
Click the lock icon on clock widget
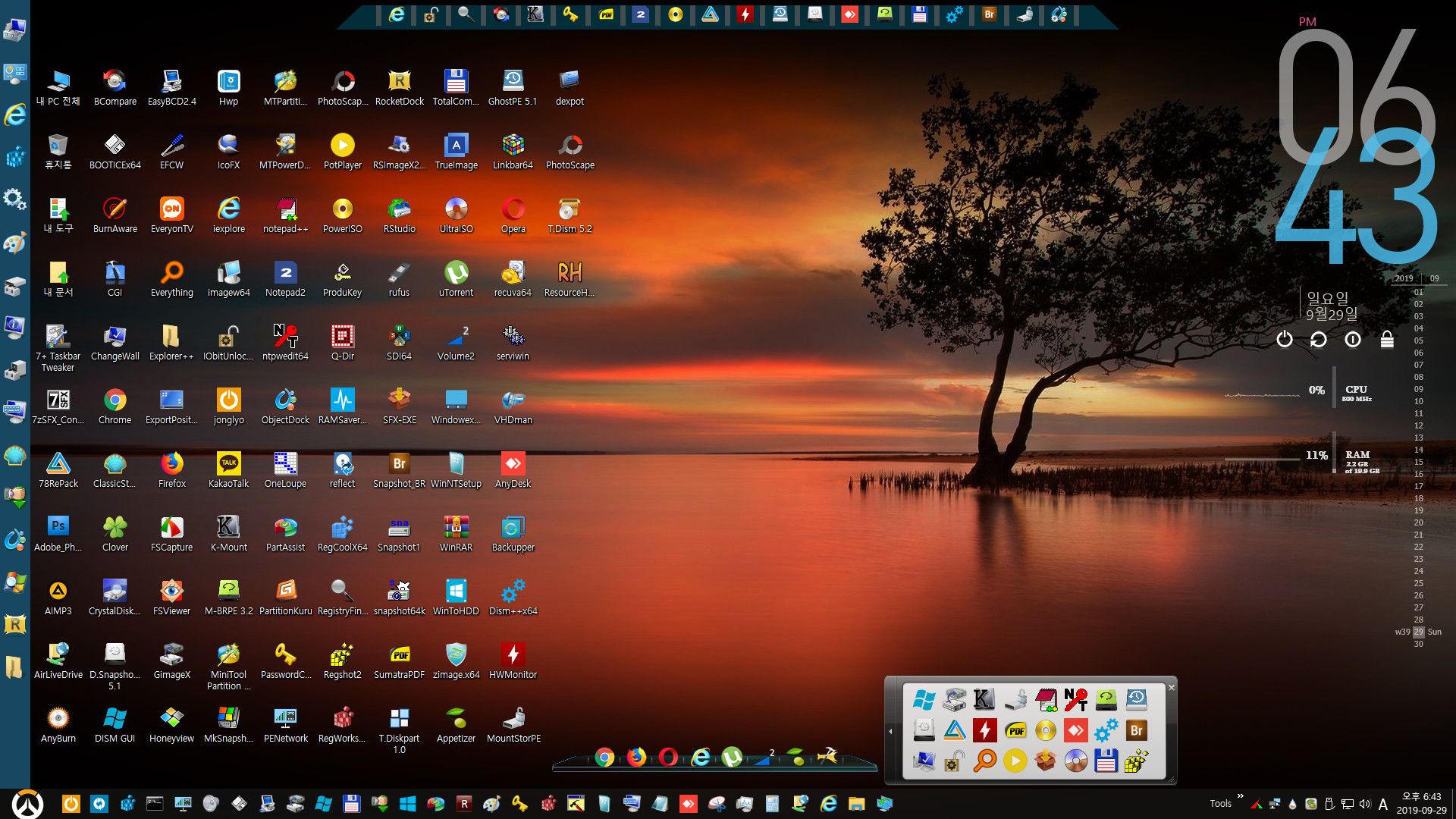point(1387,339)
